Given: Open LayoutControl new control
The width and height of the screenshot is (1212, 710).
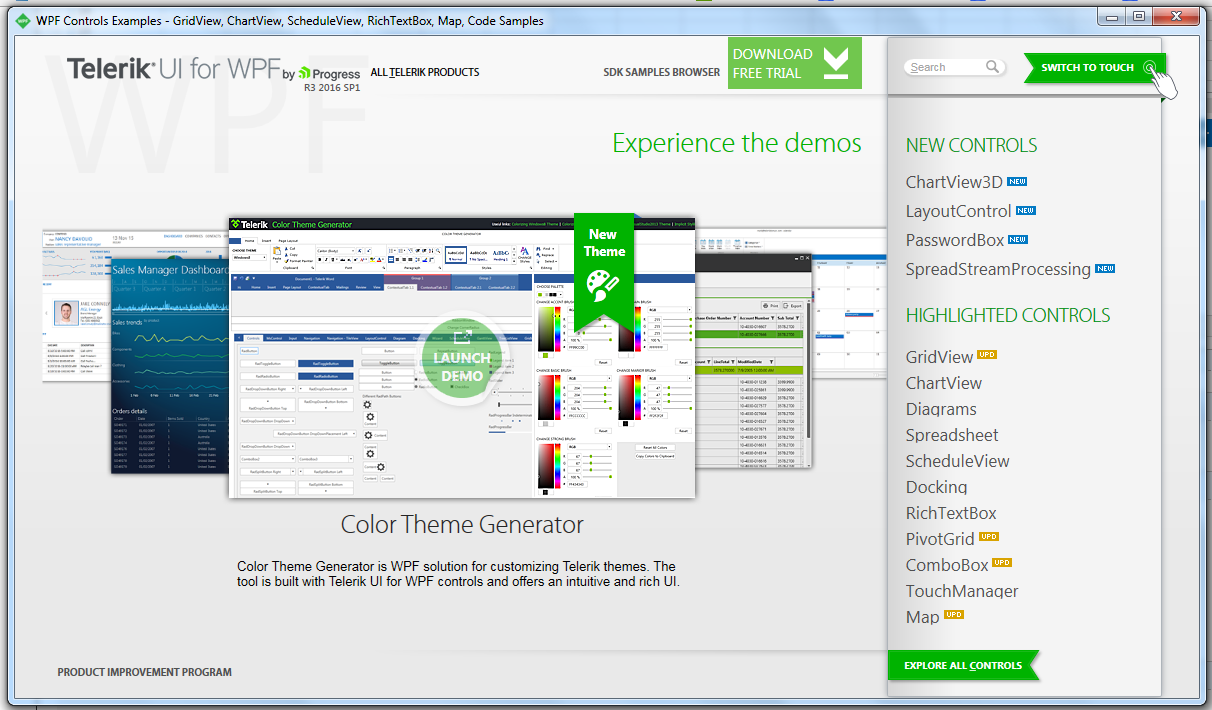Looking at the screenshot, I should point(958,211).
